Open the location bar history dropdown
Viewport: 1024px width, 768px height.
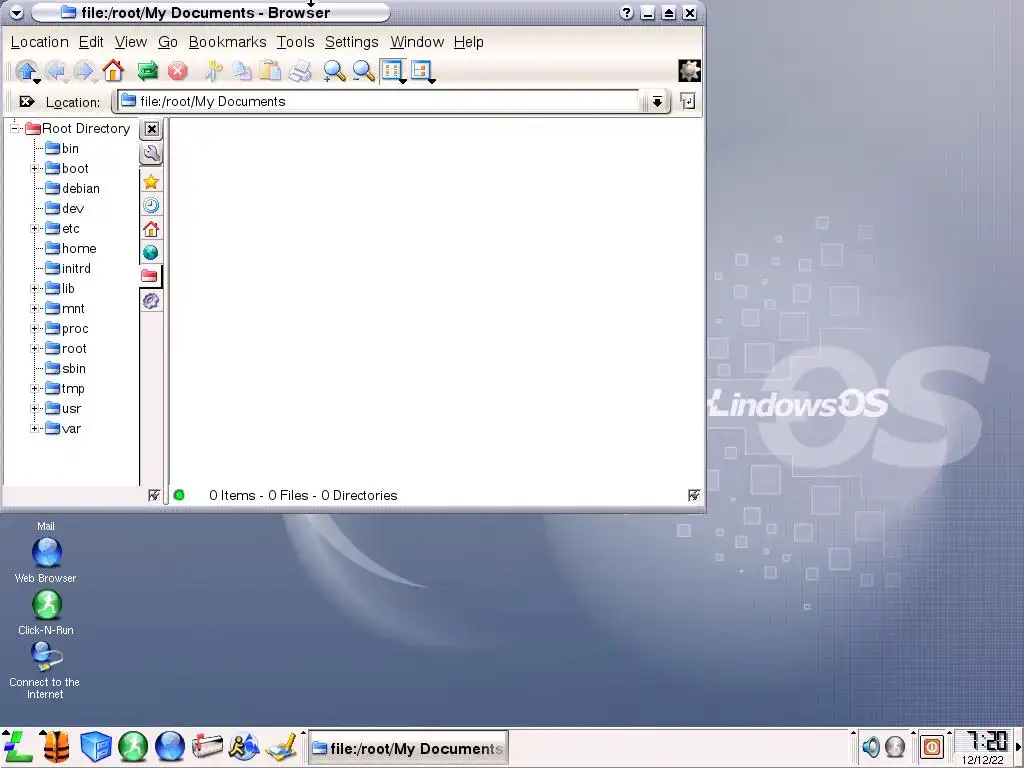click(x=656, y=102)
